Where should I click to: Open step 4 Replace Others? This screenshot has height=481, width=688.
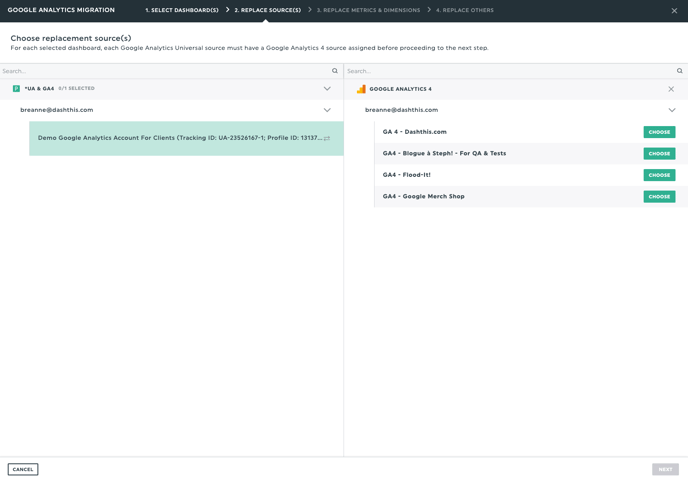[x=465, y=10]
